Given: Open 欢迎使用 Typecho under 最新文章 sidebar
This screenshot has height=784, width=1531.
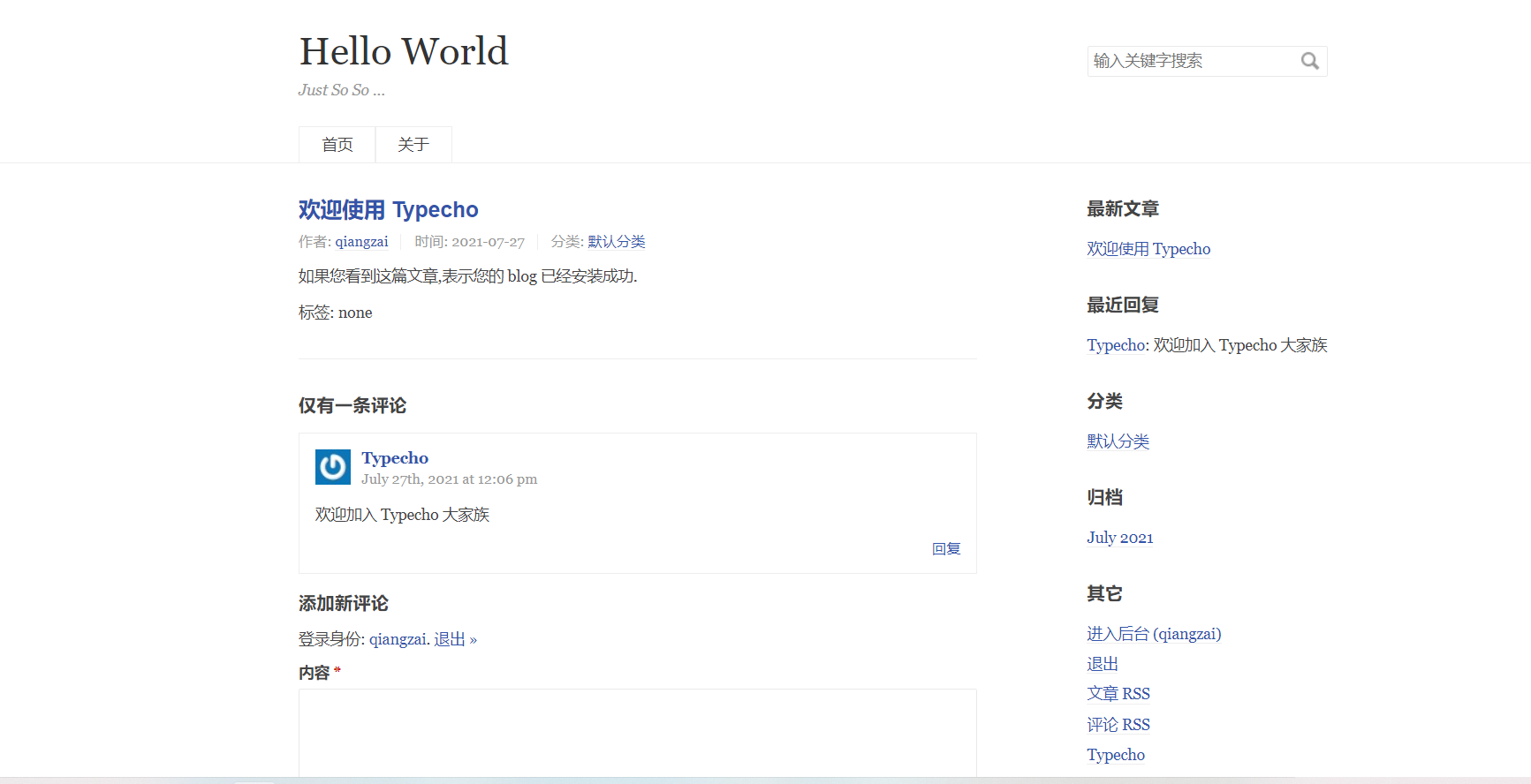Looking at the screenshot, I should coord(1148,249).
